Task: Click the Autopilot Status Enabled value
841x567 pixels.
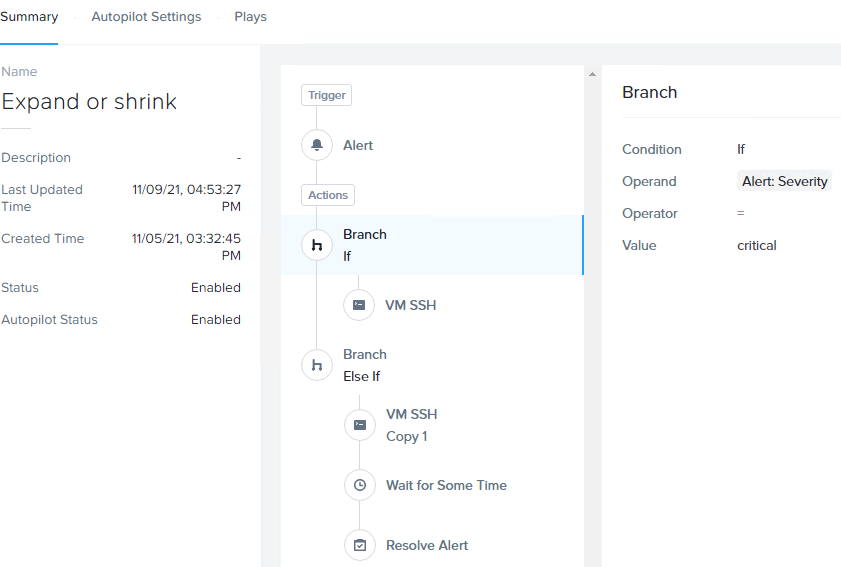Action: tap(216, 320)
